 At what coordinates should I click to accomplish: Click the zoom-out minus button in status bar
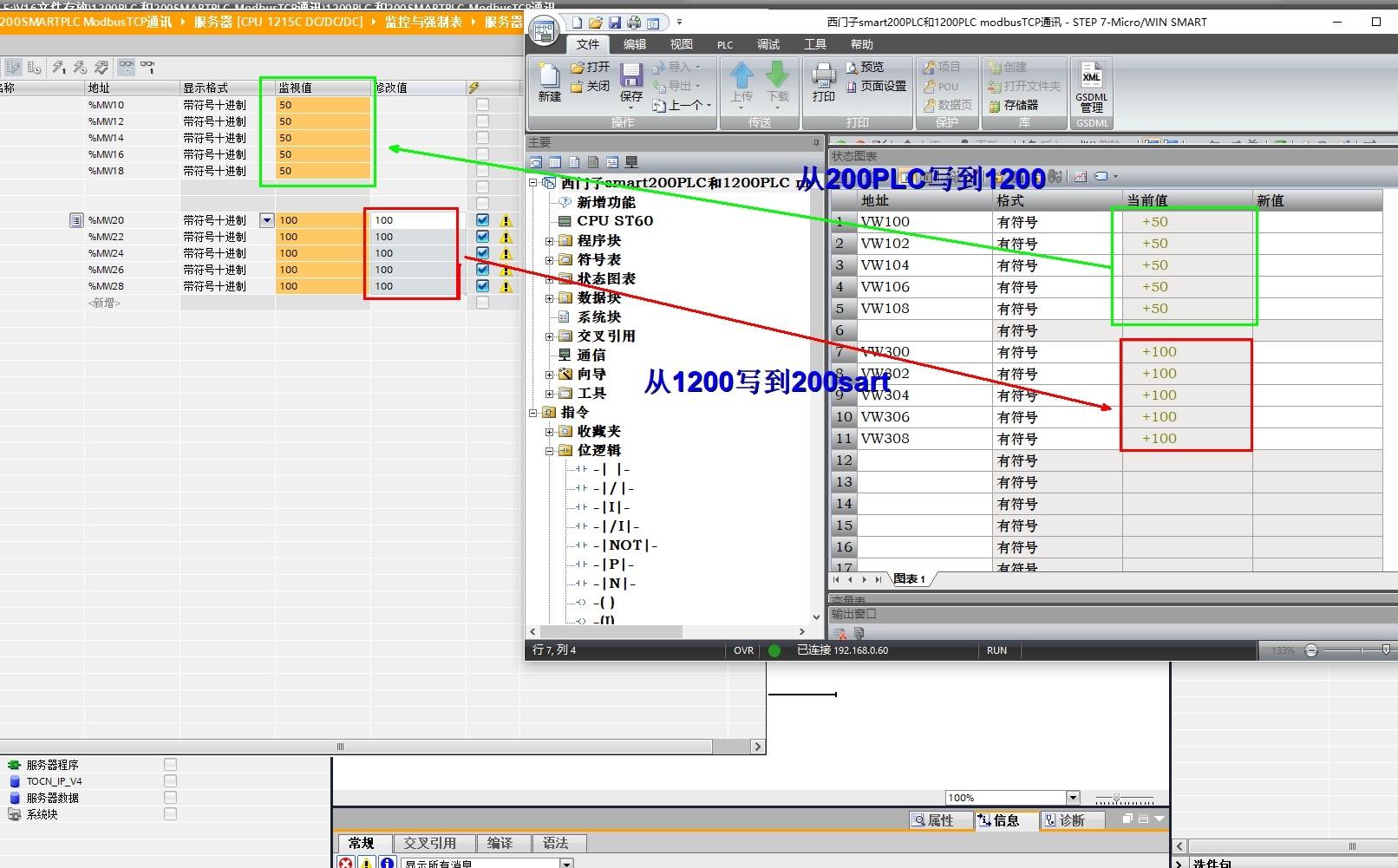point(1311,650)
